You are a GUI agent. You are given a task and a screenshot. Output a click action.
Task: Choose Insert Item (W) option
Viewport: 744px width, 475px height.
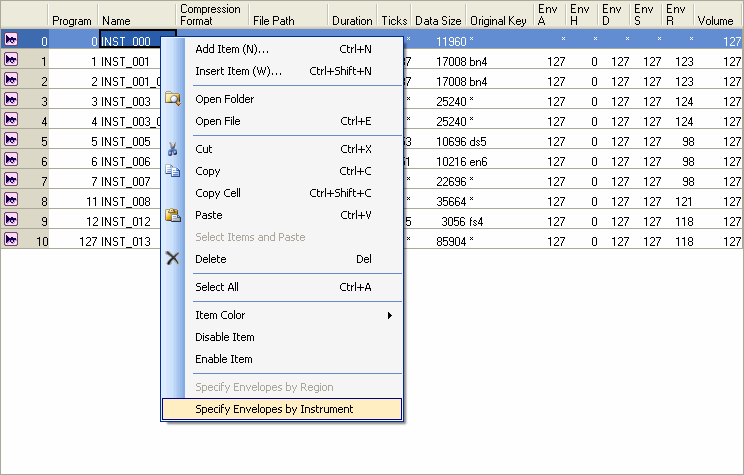[238, 71]
